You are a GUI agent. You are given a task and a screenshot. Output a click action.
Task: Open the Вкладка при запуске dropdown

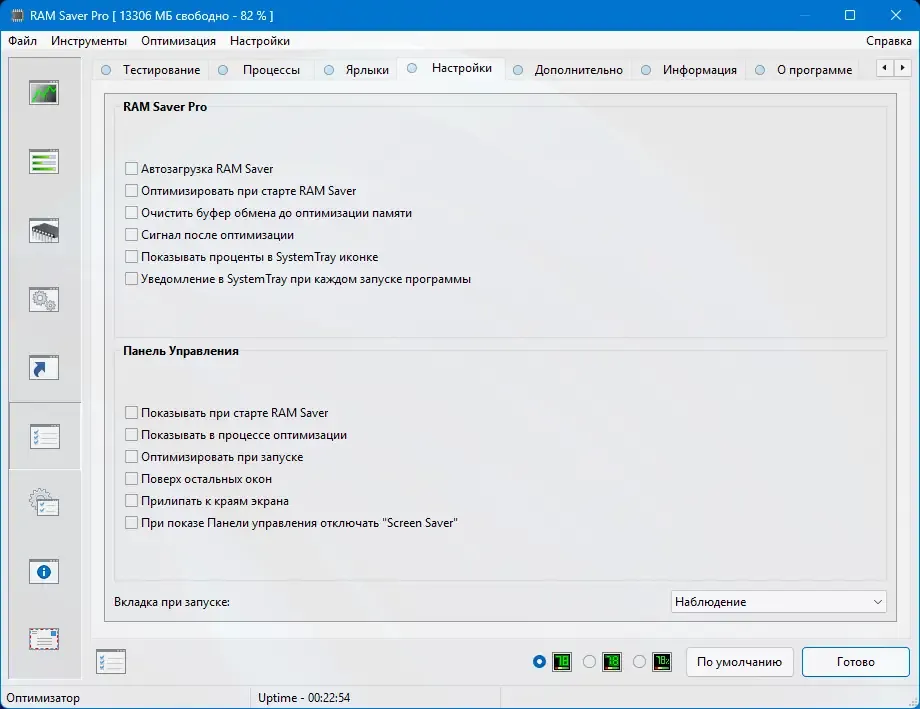coord(778,602)
